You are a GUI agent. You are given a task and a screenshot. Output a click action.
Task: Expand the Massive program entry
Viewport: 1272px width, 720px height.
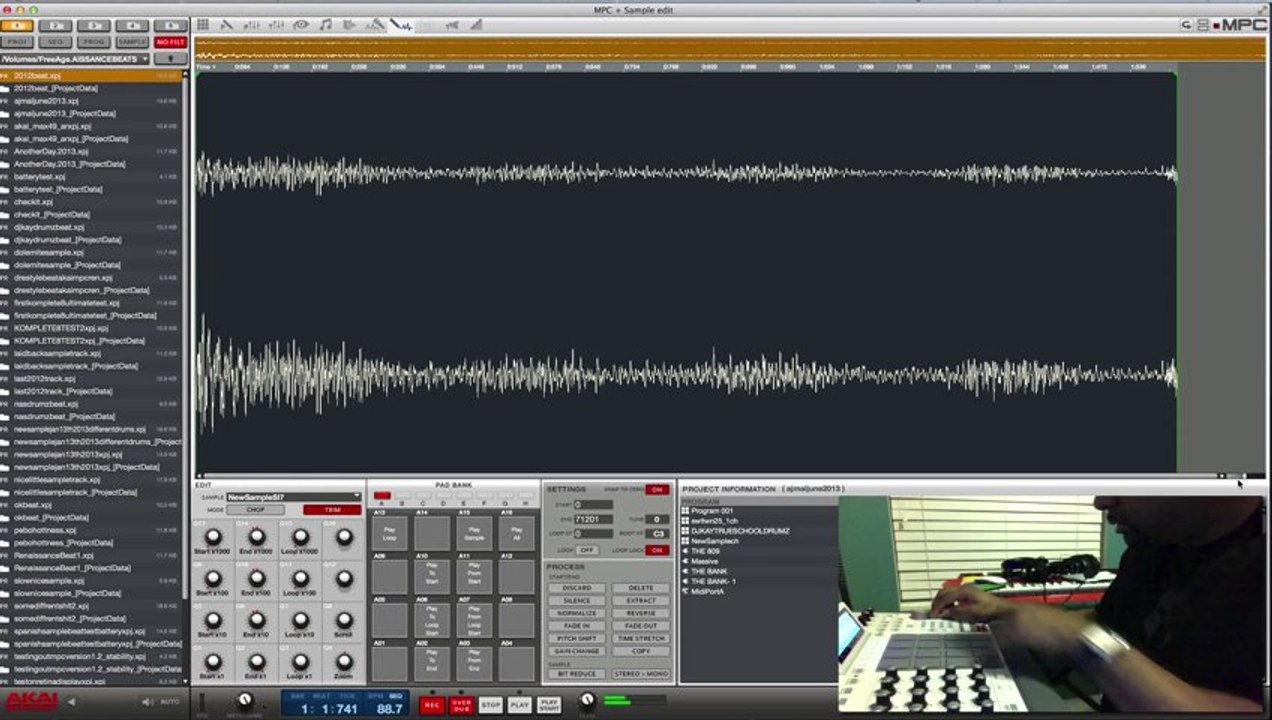pyautogui.click(x=705, y=561)
